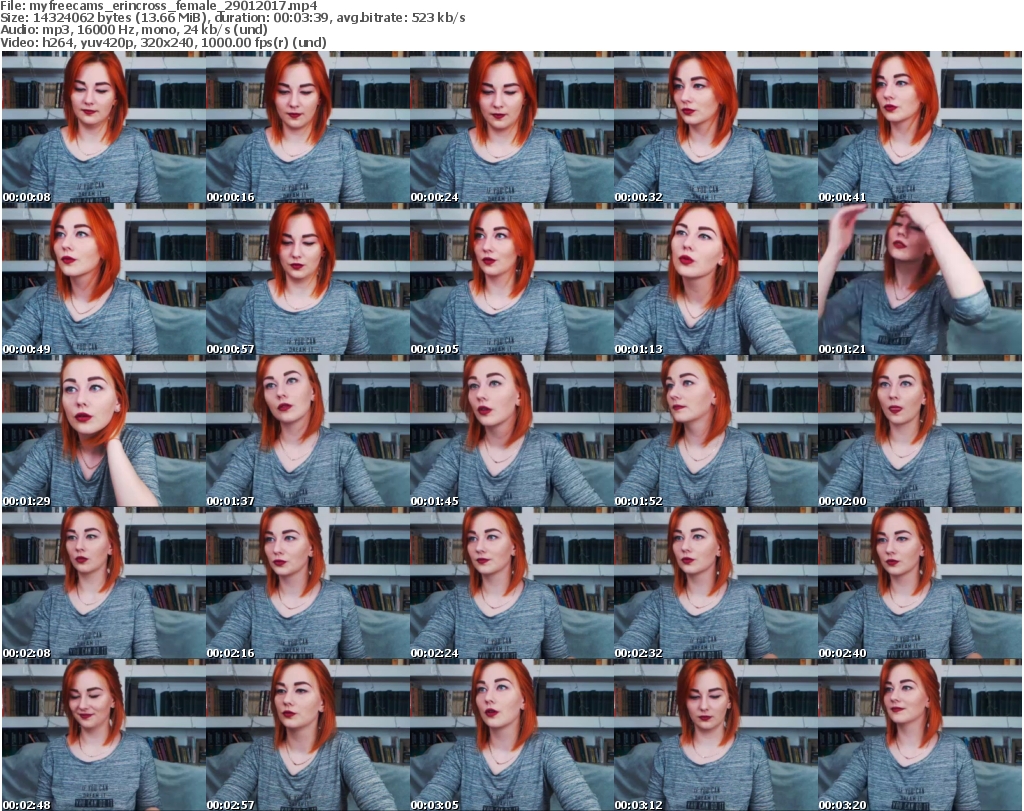Select the frame stamped 00:03:05
This screenshot has width=1024, height=811.
pos(511,736)
